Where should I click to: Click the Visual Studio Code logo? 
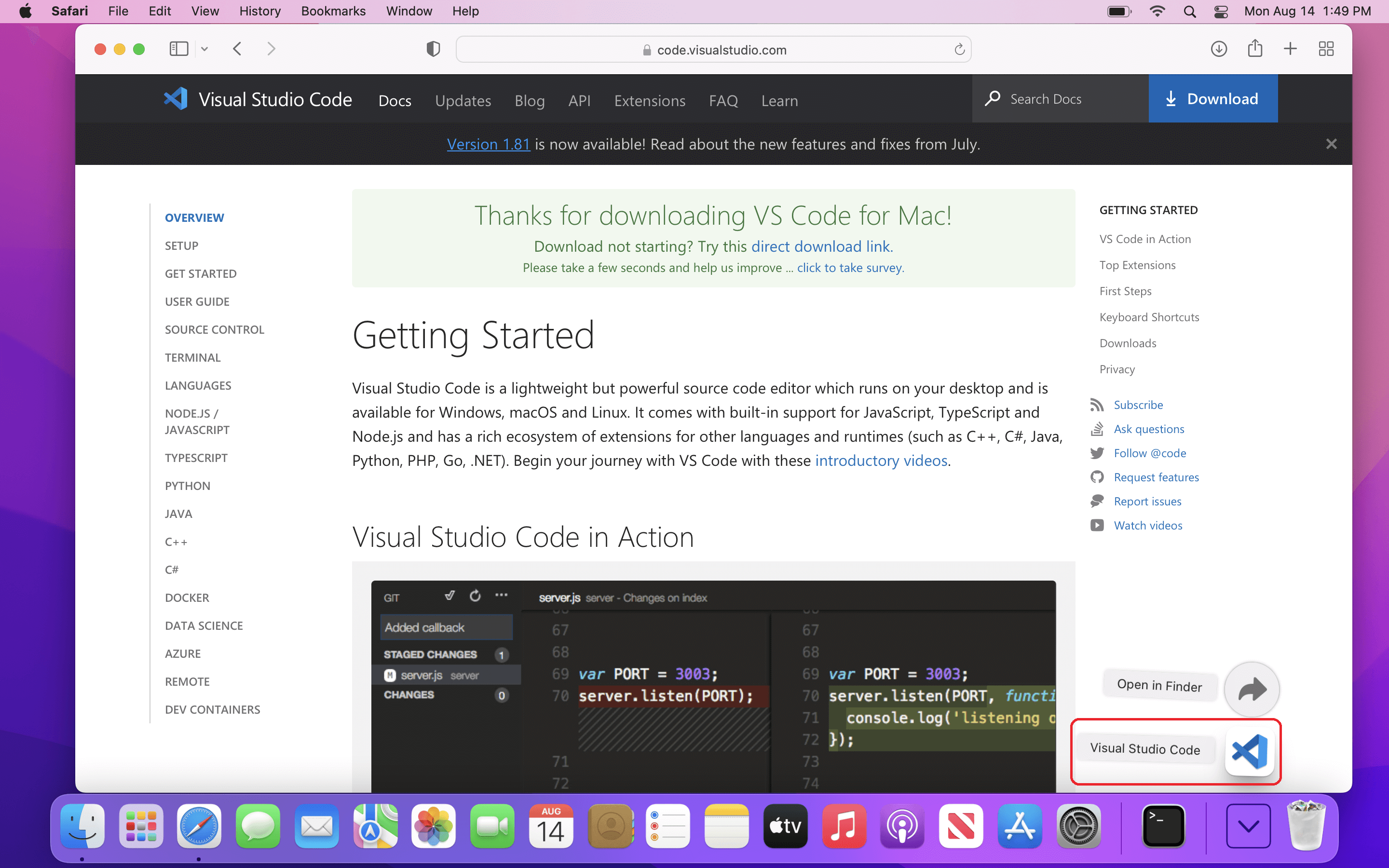(176, 99)
